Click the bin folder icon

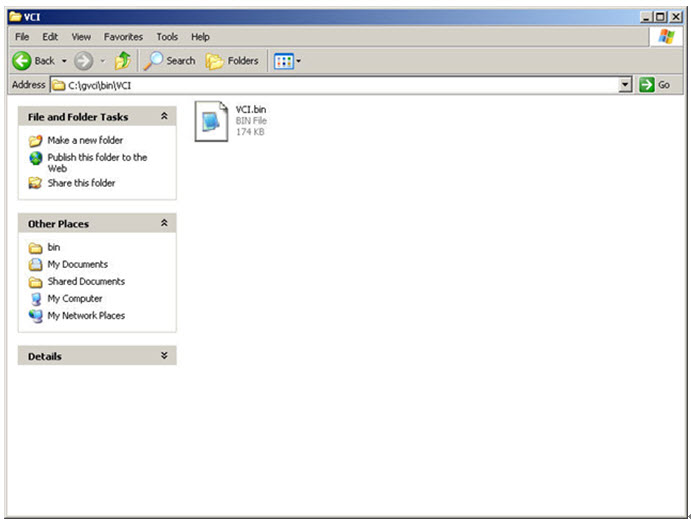point(35,248)
